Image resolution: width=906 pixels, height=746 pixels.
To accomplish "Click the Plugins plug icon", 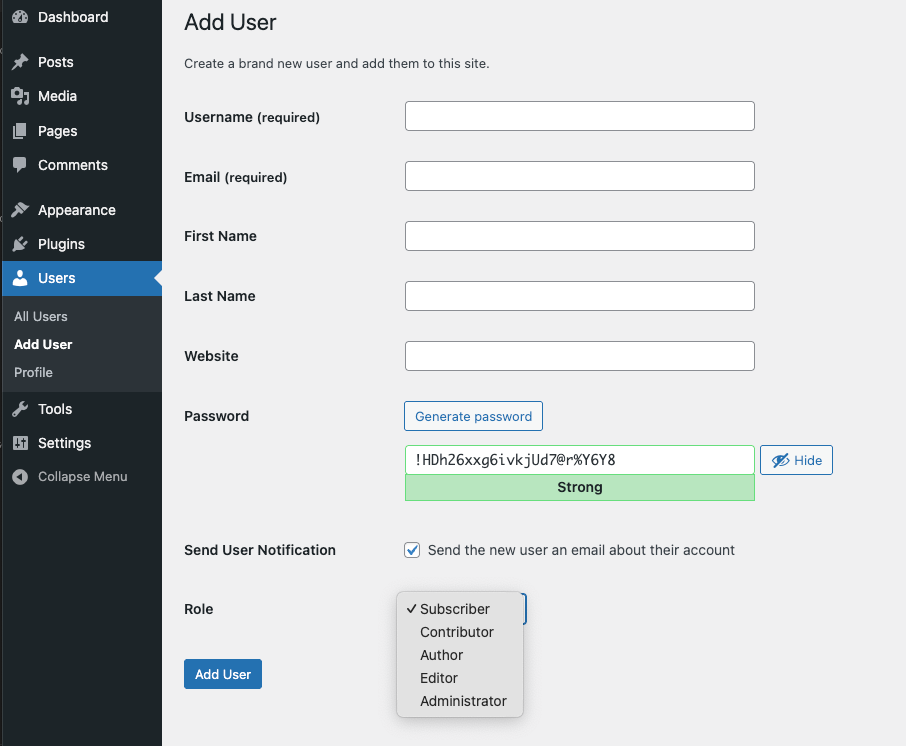I will (20, 244).
